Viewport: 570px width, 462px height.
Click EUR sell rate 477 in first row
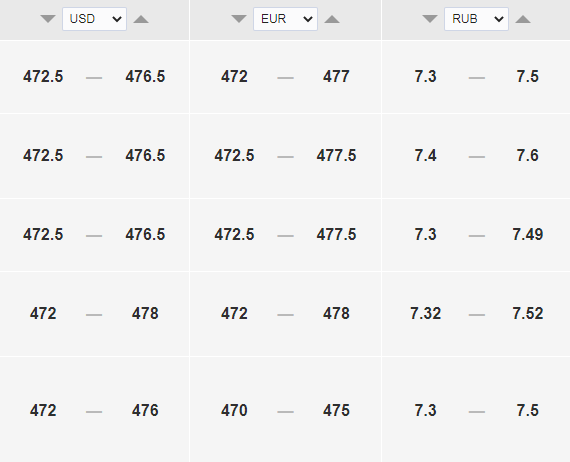click(336, 77)
